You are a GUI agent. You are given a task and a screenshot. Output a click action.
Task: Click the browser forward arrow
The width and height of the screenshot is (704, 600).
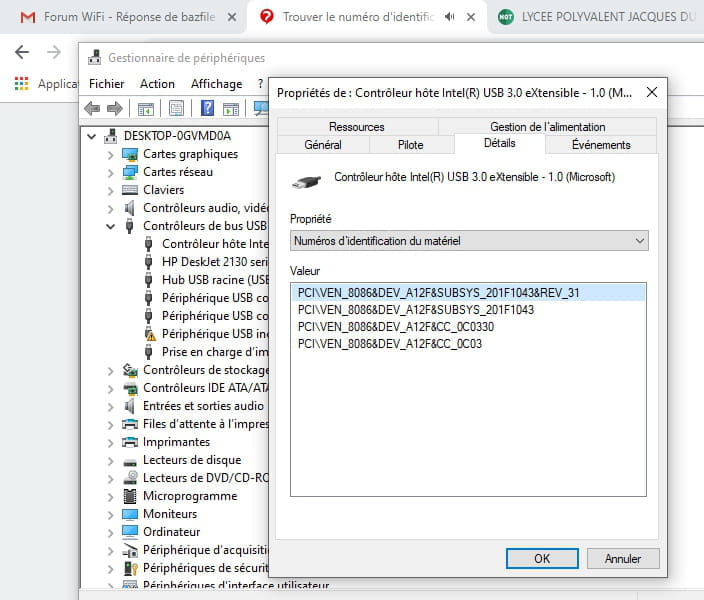pyautogui.click(x=54, y=52)
